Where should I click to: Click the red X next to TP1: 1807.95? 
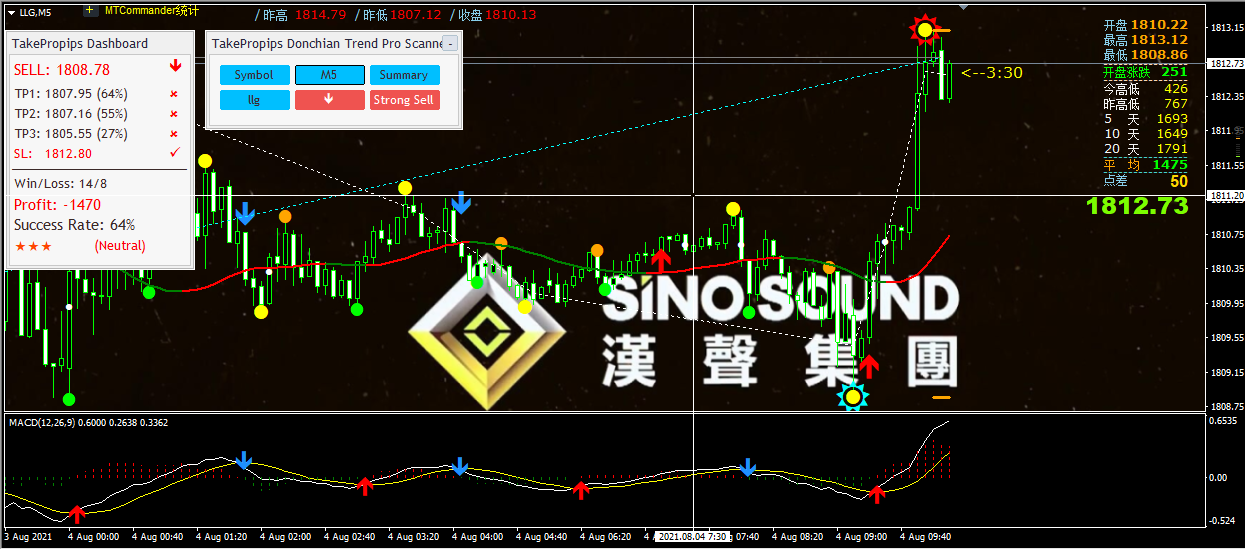[x=174, y=95]
